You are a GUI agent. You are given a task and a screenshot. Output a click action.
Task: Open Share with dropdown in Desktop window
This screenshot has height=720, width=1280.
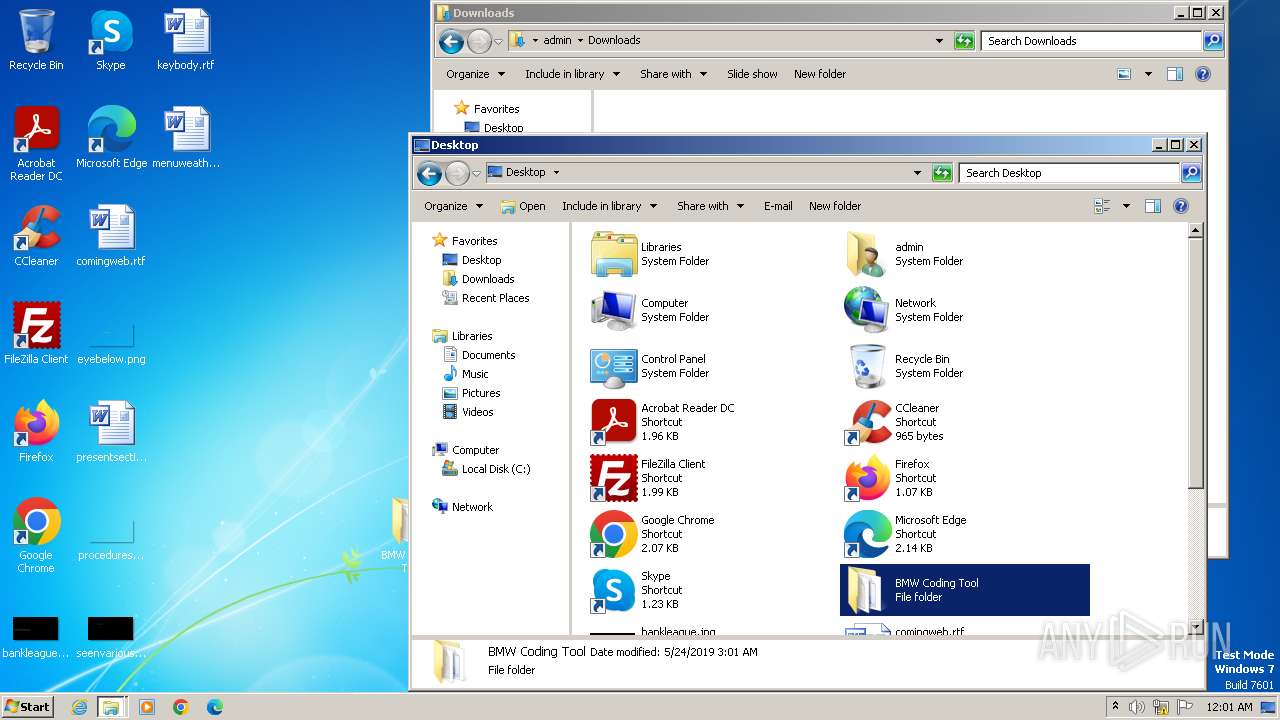click(x=710, y=206)
